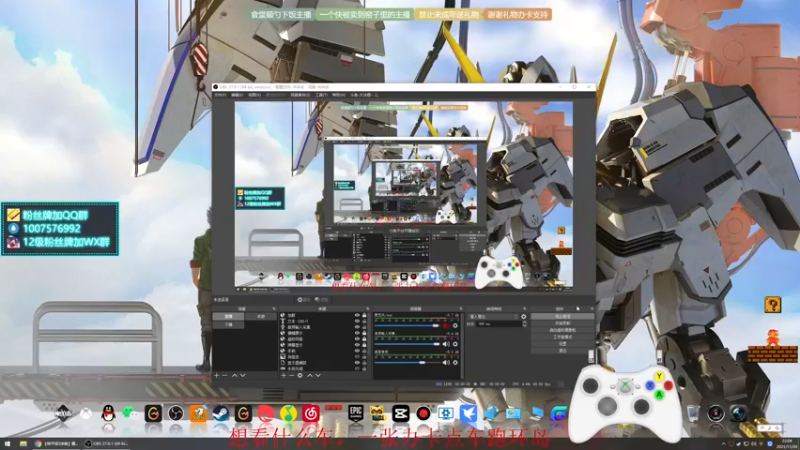Click the 停止推流 button in Controls
The image size is (800, 450).
(562, 316)
